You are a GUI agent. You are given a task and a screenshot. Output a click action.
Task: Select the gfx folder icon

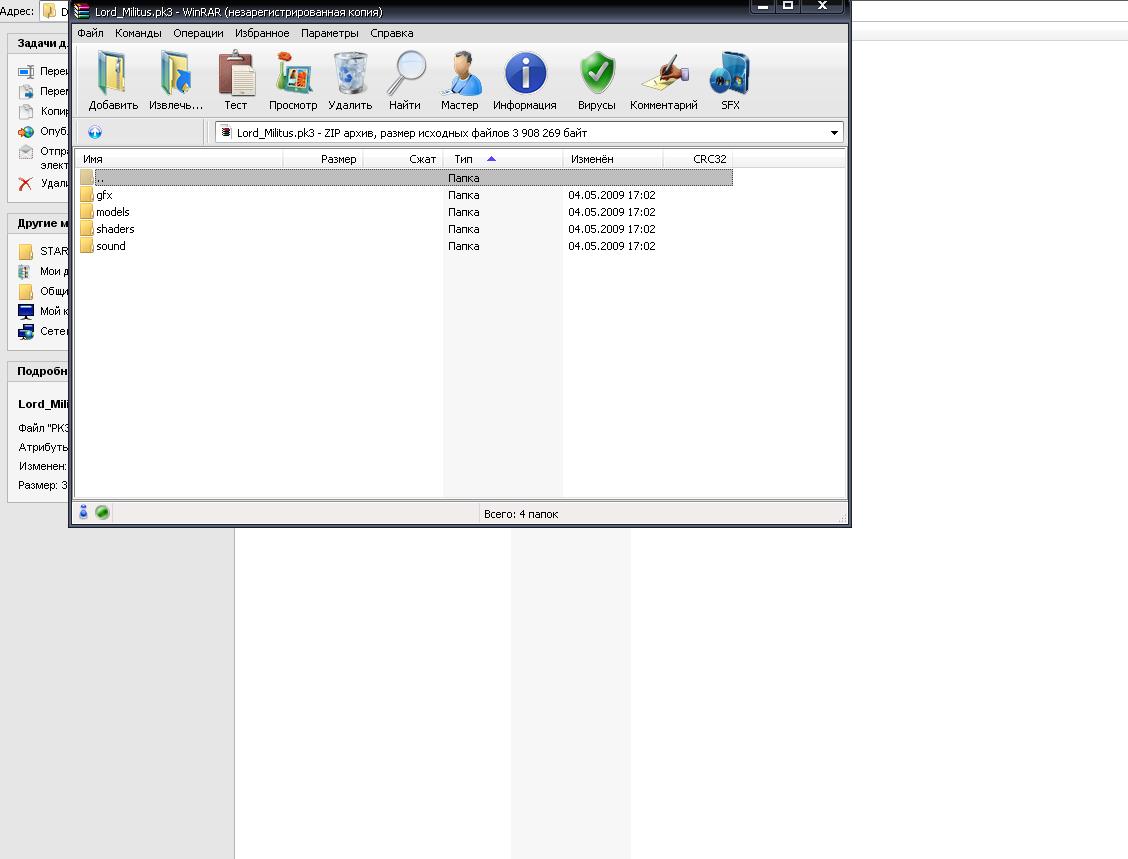pyautogui.click(x=87, y=195)
